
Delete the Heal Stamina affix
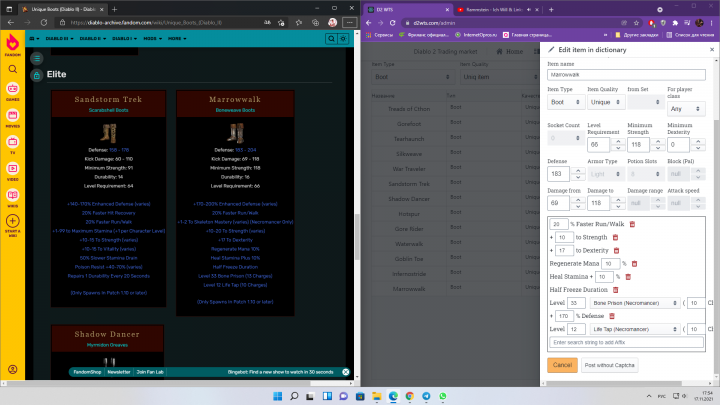click(x=628, y=277)
